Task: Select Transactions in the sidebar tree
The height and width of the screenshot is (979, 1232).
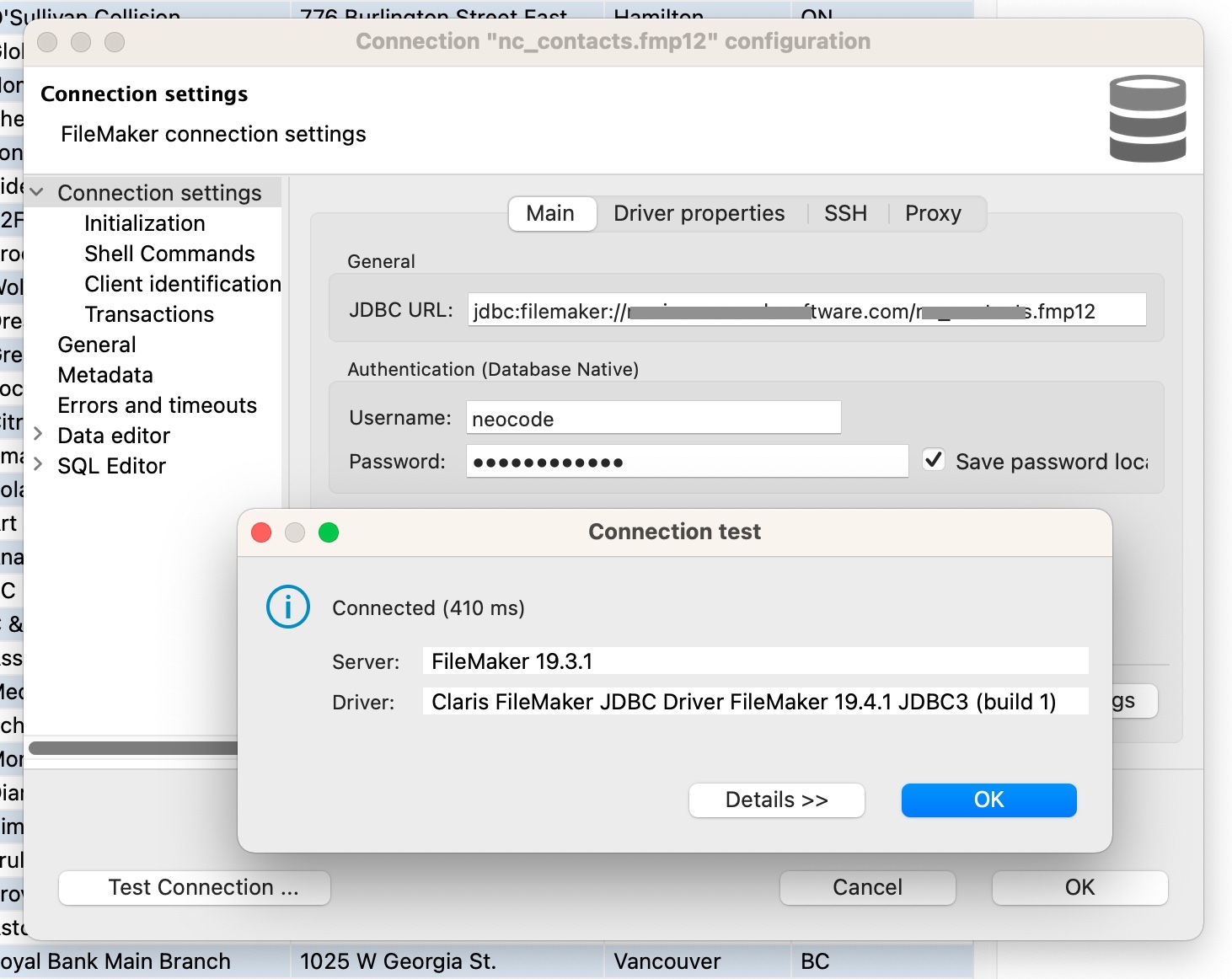Action: pos(149,314)
